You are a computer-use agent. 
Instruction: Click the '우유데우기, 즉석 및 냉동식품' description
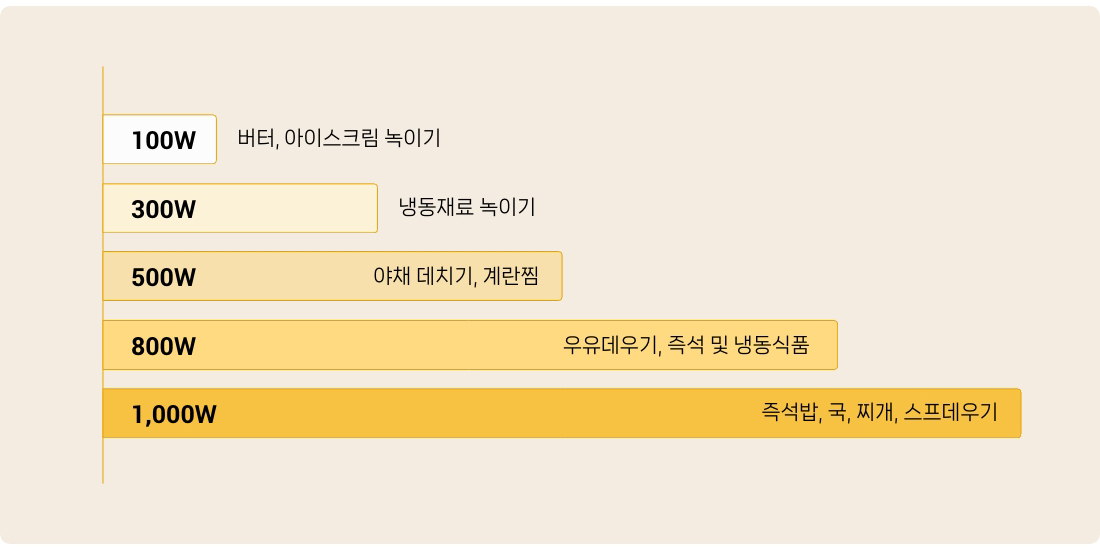[686, 345]
